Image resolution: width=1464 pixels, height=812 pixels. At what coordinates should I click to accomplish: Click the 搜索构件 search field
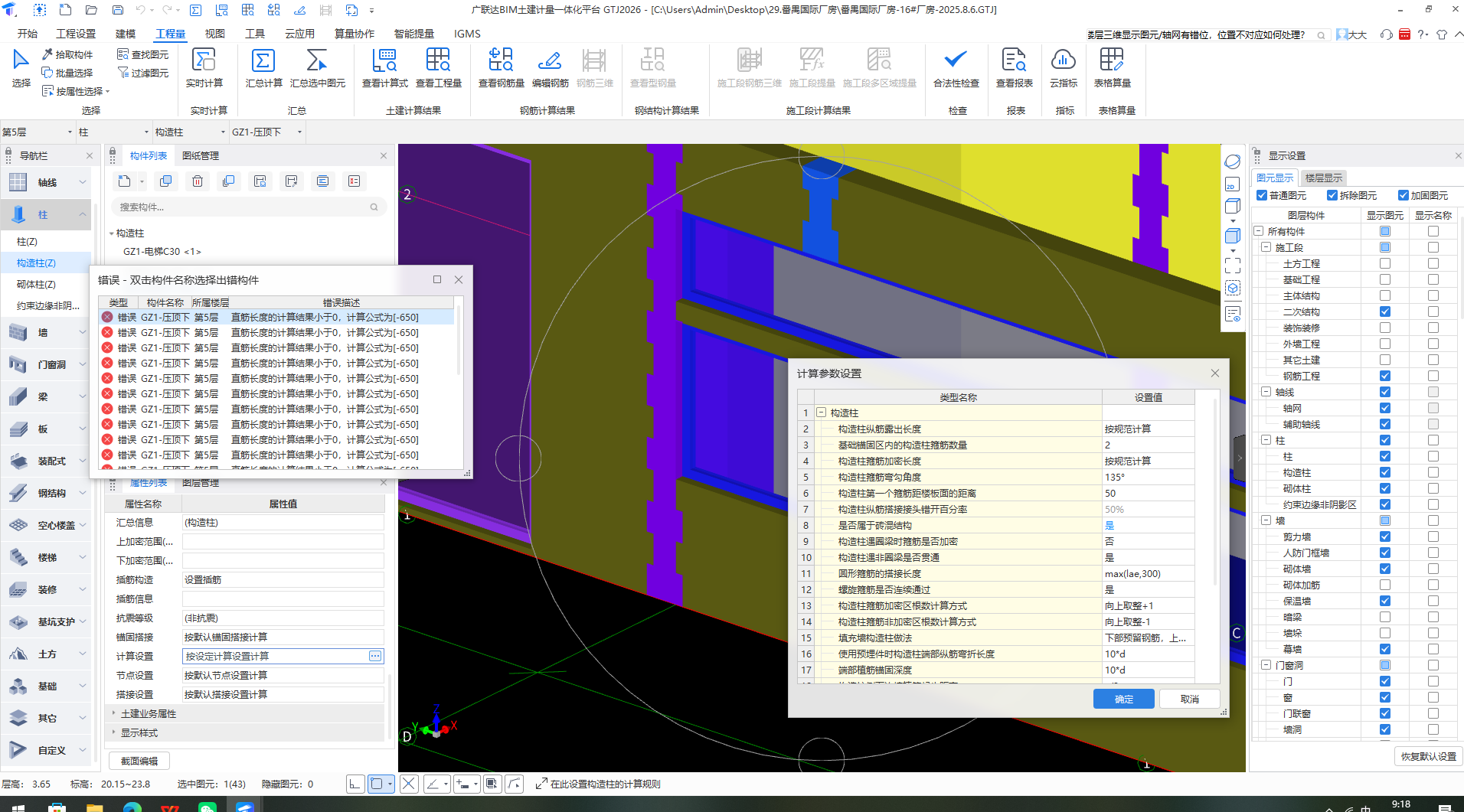point(248,207)
